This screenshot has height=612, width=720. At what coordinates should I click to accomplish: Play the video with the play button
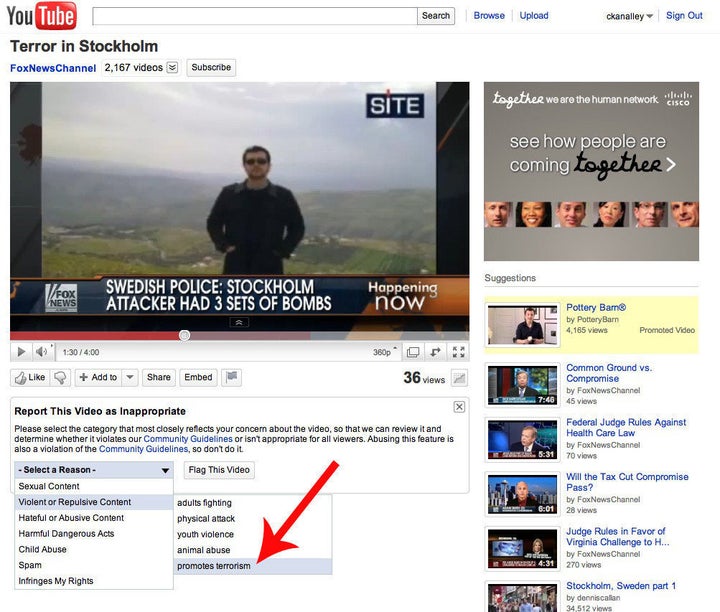tap(21, 352)
